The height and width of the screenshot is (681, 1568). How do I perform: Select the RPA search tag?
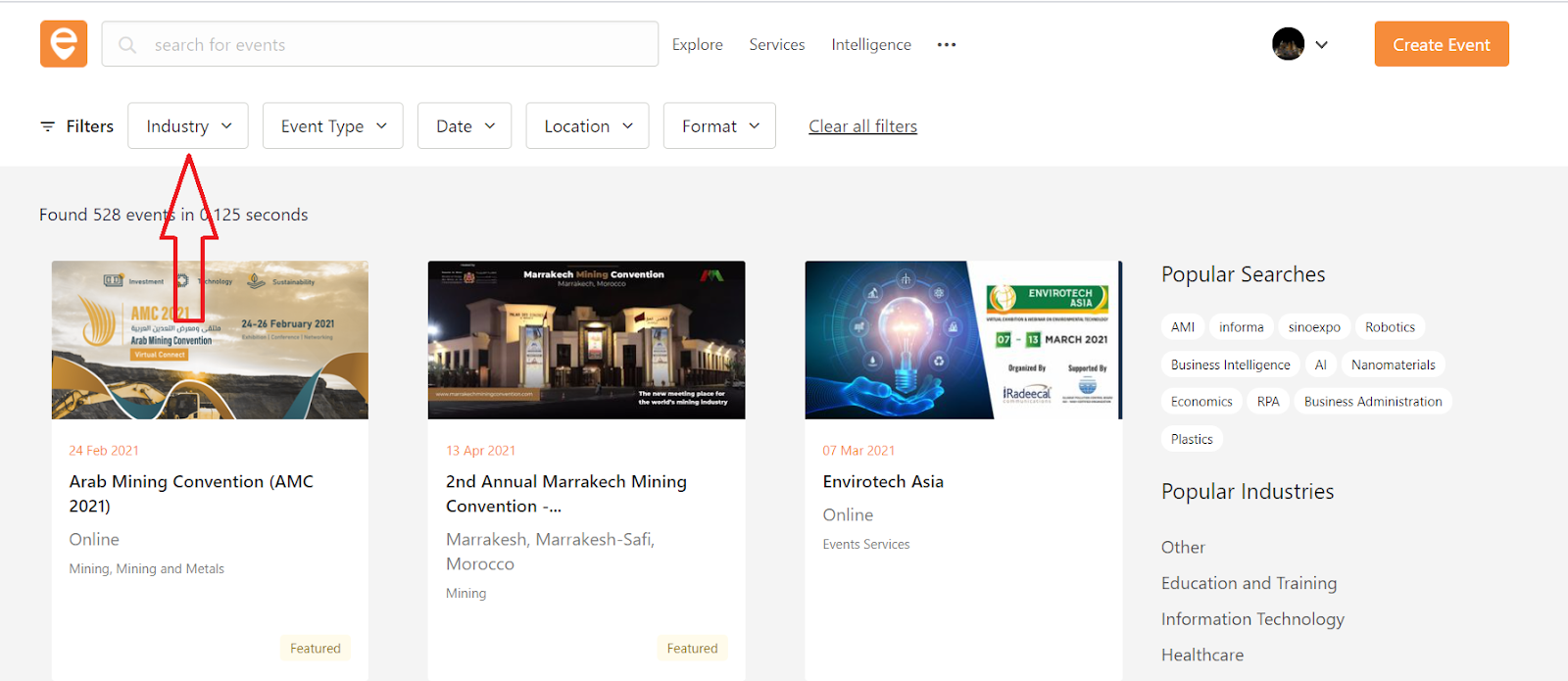(1268, 402)
